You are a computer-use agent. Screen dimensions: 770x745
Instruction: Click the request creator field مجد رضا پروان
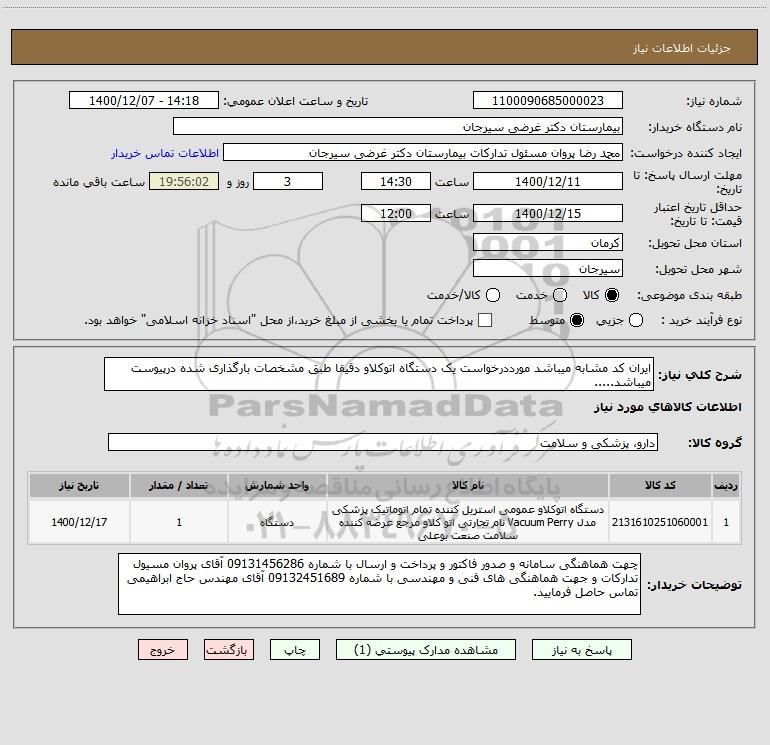tap(423, 153)
